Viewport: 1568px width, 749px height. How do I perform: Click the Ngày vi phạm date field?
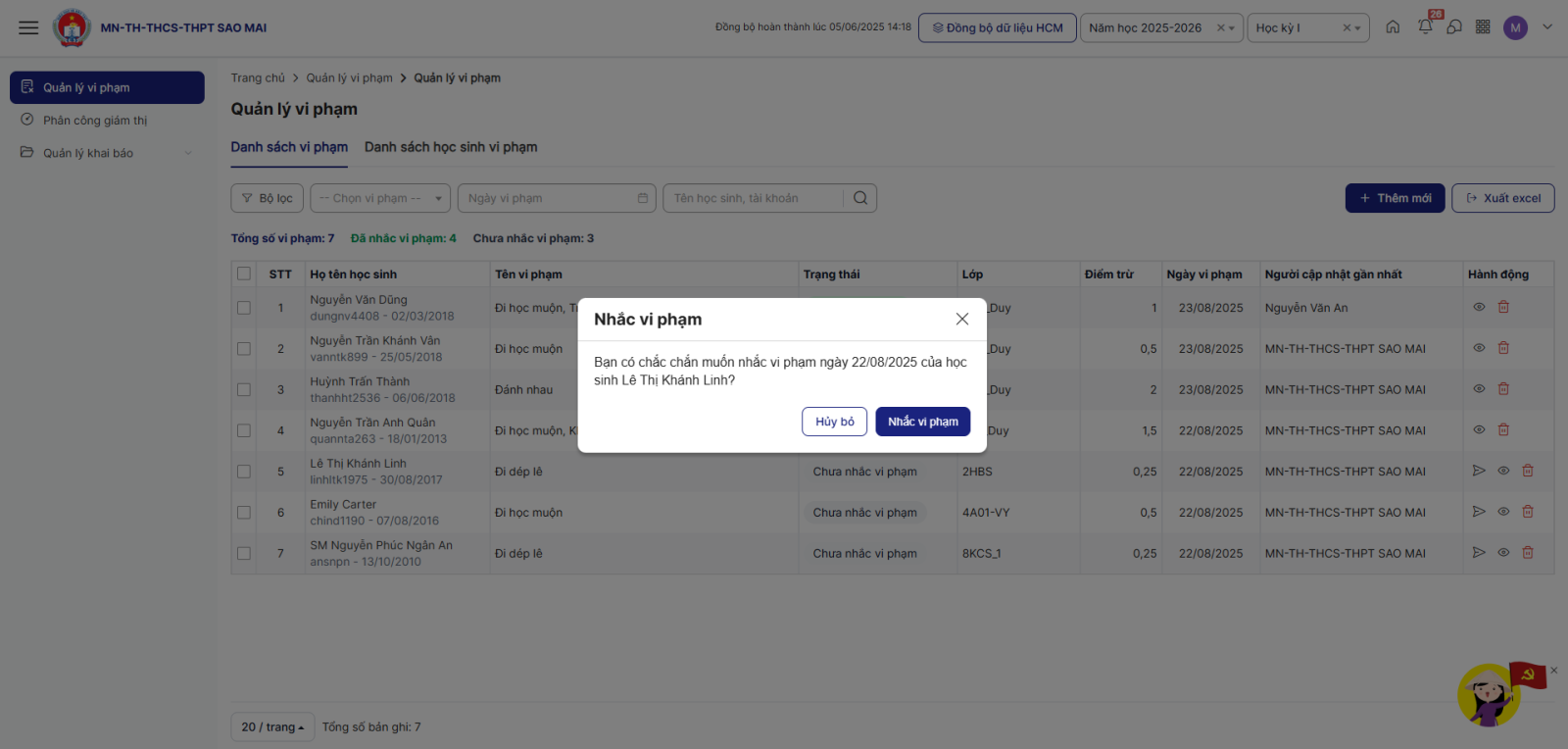pos(557,198)
